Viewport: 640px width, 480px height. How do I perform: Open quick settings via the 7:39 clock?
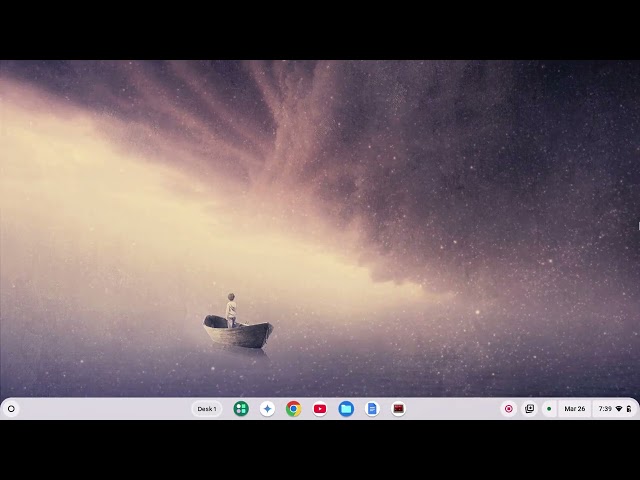pos(605,409)
